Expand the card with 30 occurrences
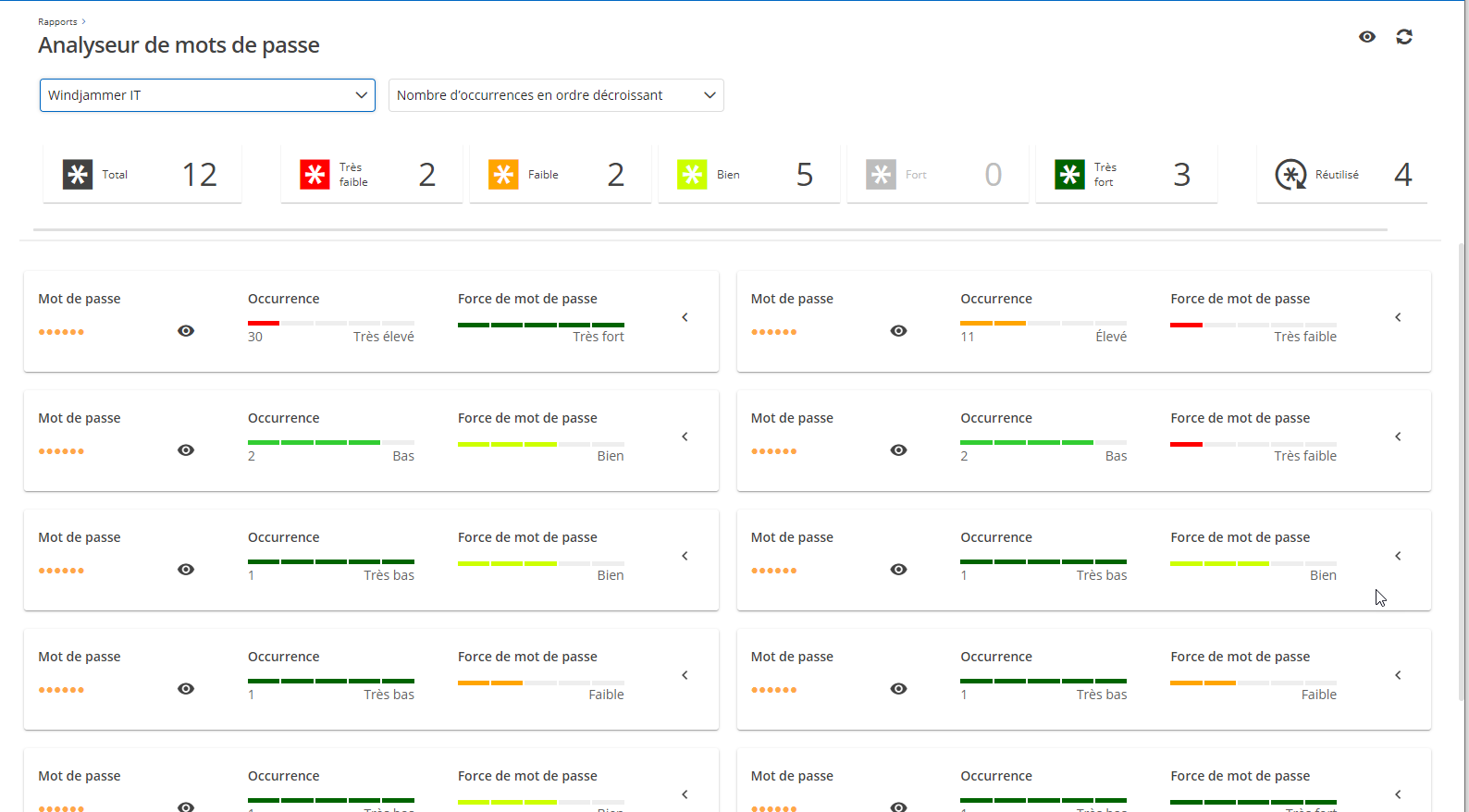The height and width of the screenshot is (812, 1469). pyautogui.click(x=685, y=317)
